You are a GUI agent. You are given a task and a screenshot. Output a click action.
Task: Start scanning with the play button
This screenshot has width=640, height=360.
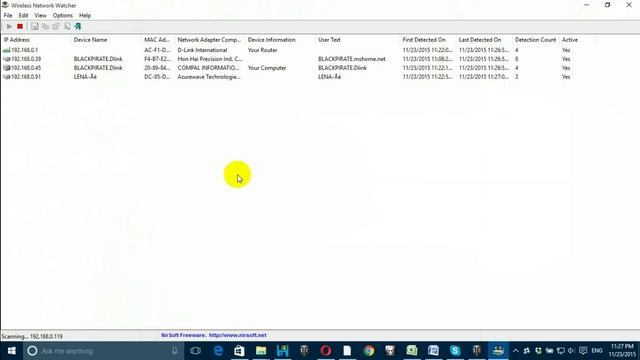[9, 27]
